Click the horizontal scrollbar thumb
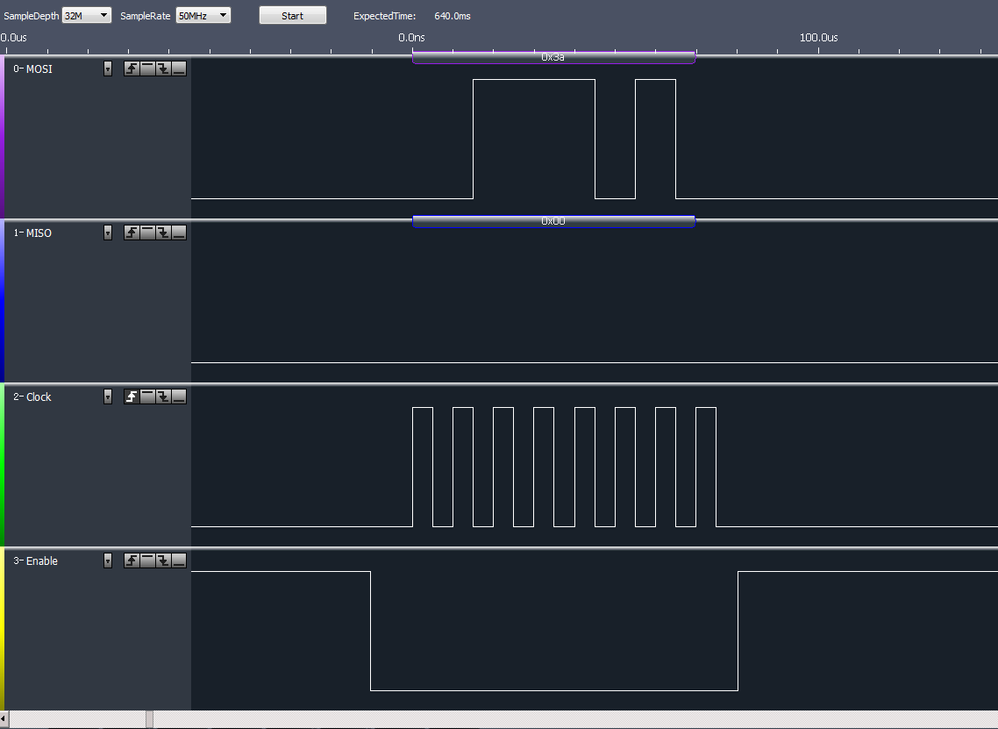998x729 pixels. click(x=149, y=719)
